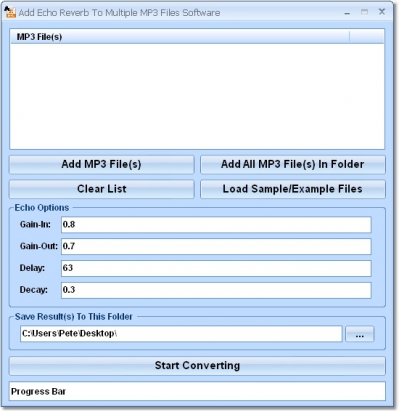This screenshot has height=412, width=400.
Task: Click the empty MP3 file list area
Action: (197, 96)
